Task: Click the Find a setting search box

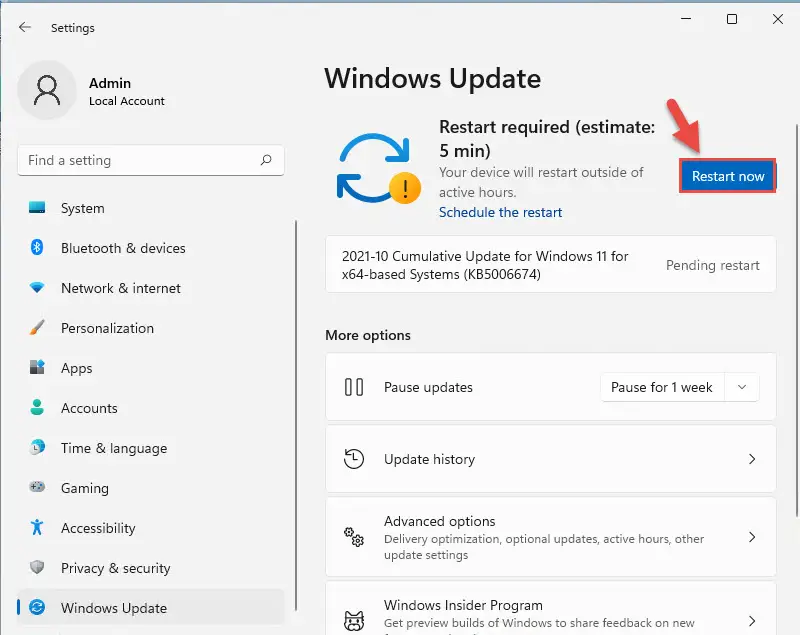Action: 140,160
